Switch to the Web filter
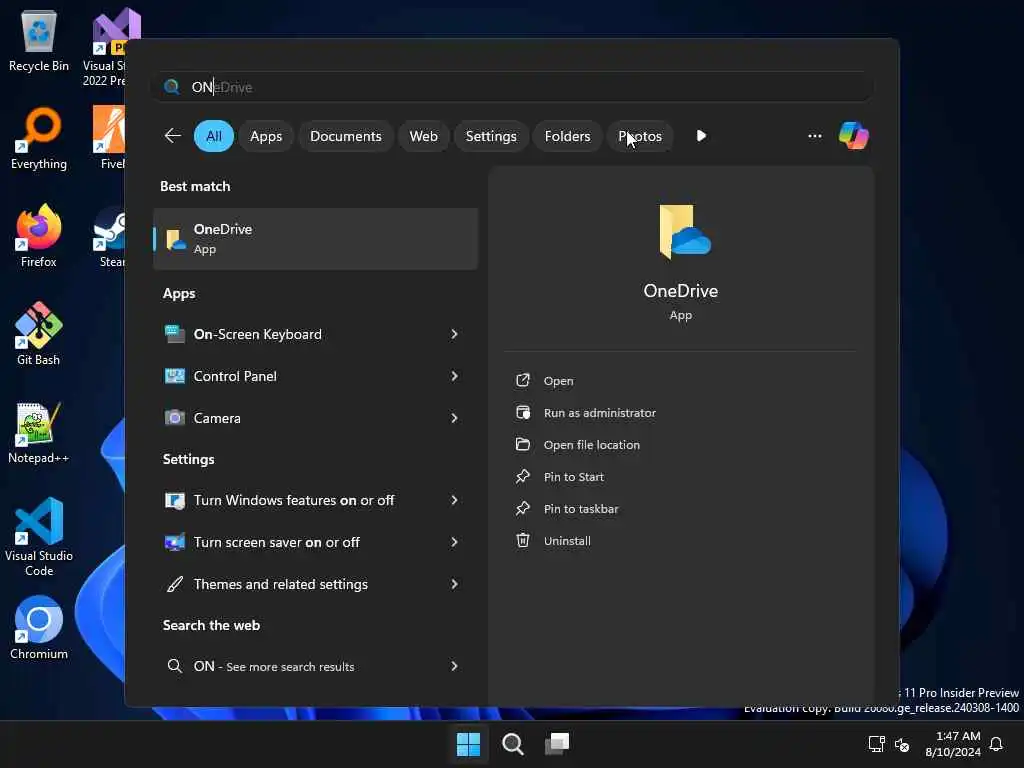The width and height of the screenshot is (1024, 768). (x=423, y=136)
